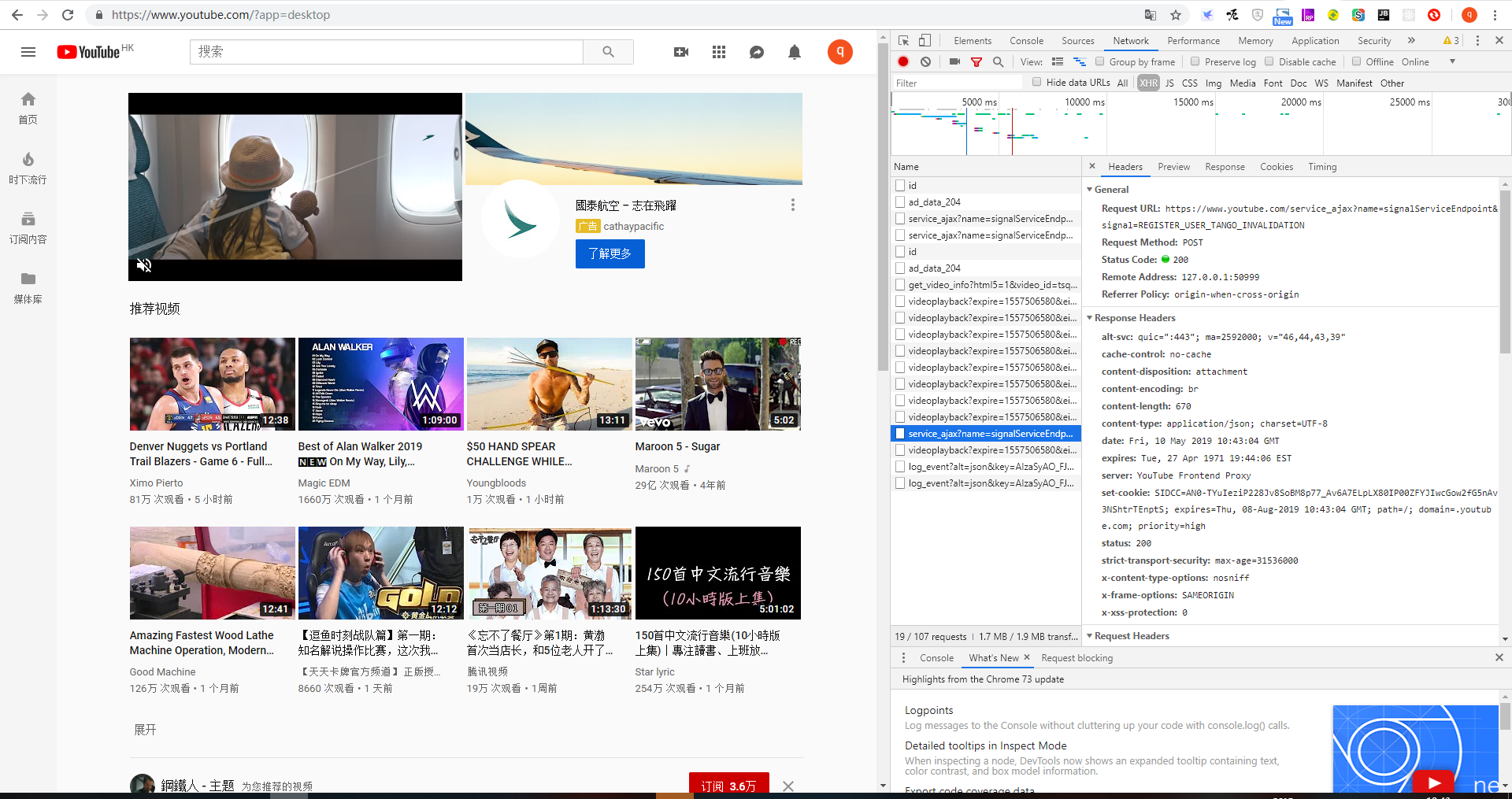Toggle the DevTools network filter funnel icon

click(976, 62)
